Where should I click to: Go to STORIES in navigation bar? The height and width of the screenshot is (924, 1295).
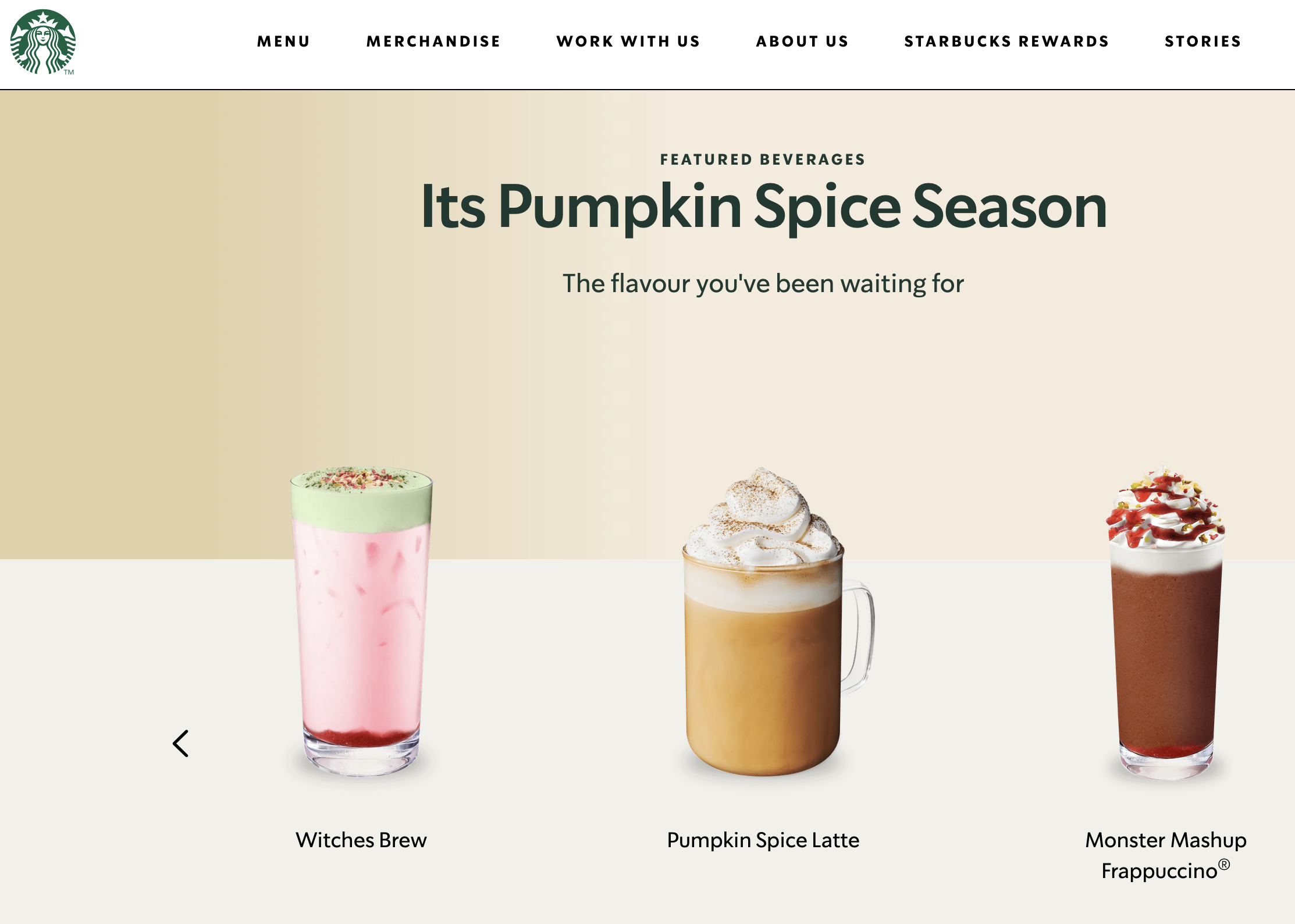coord(1203,41)
